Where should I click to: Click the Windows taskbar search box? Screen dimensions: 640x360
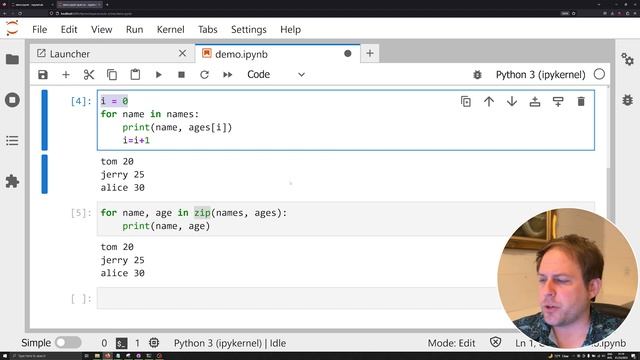pyautogui.click(x=45, y=356)
